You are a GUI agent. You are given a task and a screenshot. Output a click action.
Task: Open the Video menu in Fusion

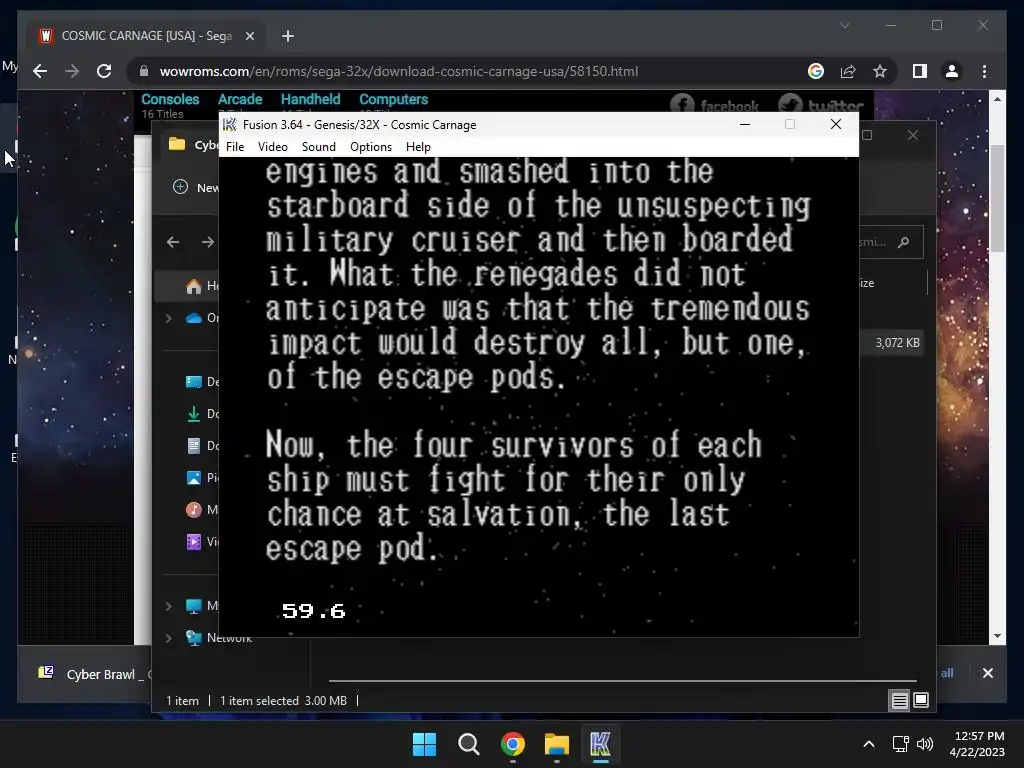[x=272, y=147]
